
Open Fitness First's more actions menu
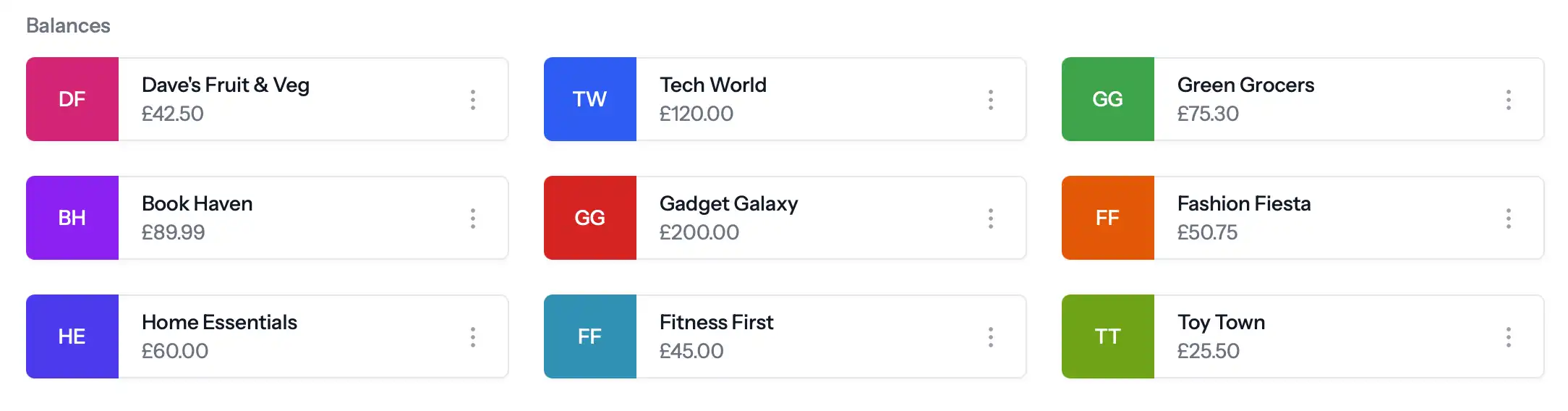click(990, 336)
